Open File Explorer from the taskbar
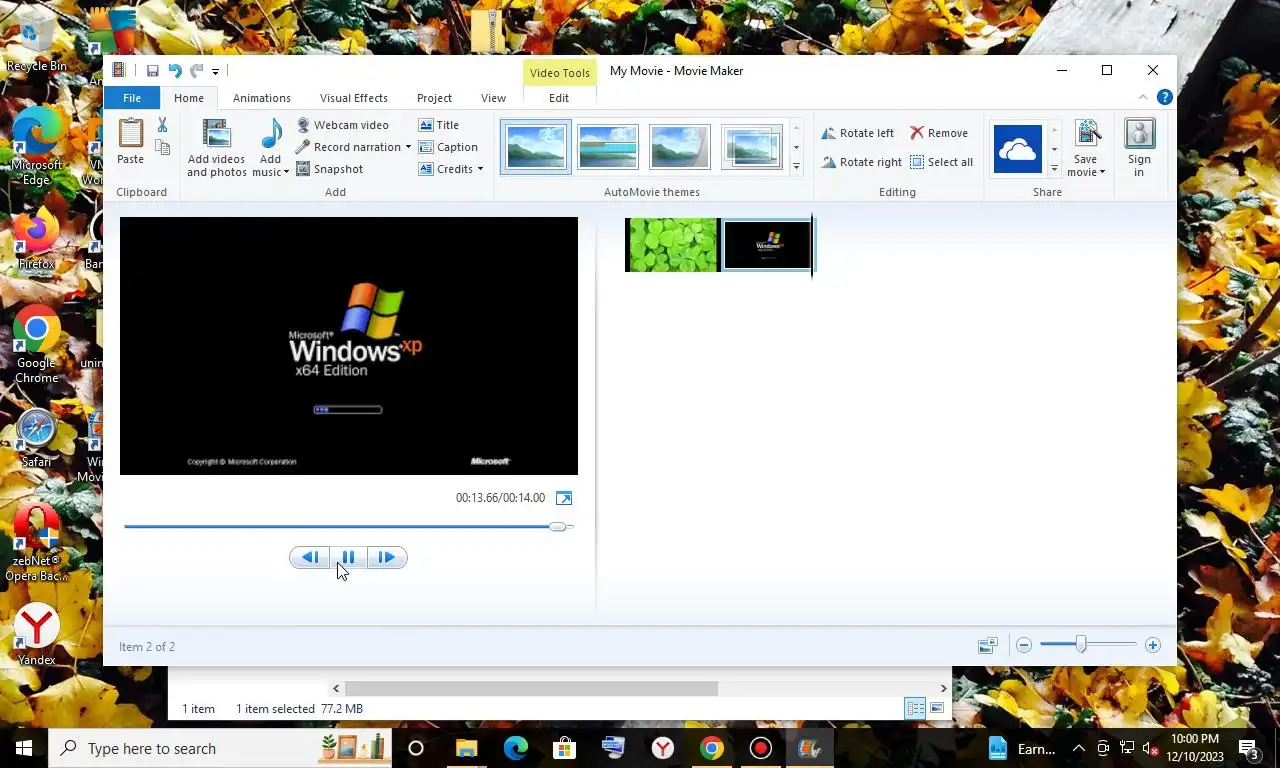 point(466,748)
